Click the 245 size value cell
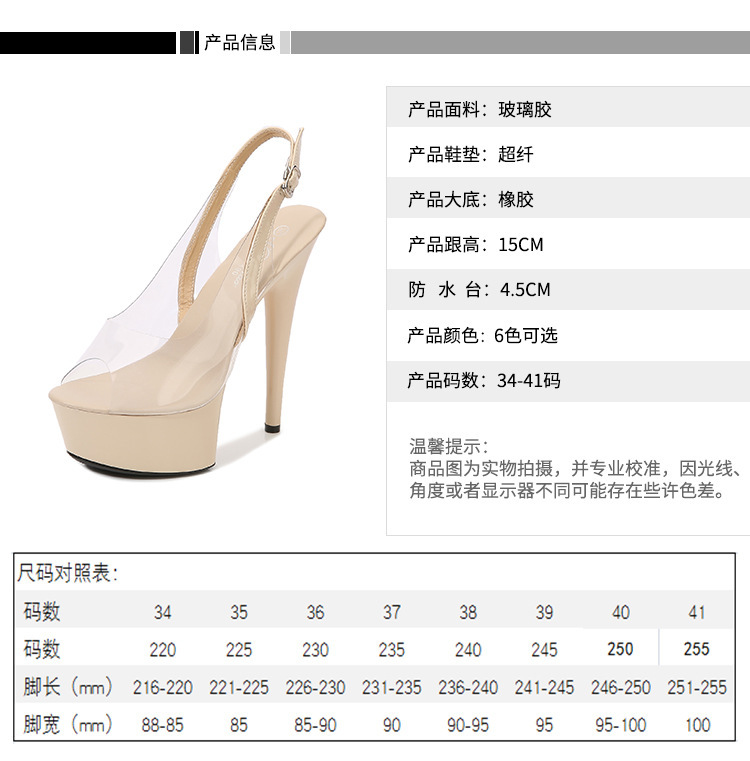Viewport: 750px width, 761px height. point(544,649)
